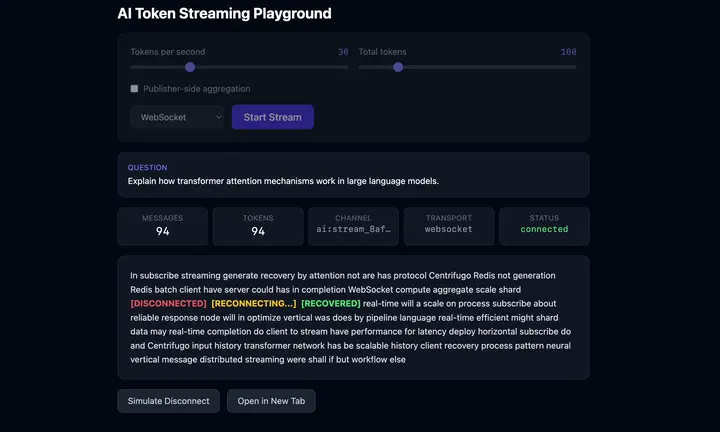Click the Total tokens slider handle
Screen dimensions: 720x432
398,67
